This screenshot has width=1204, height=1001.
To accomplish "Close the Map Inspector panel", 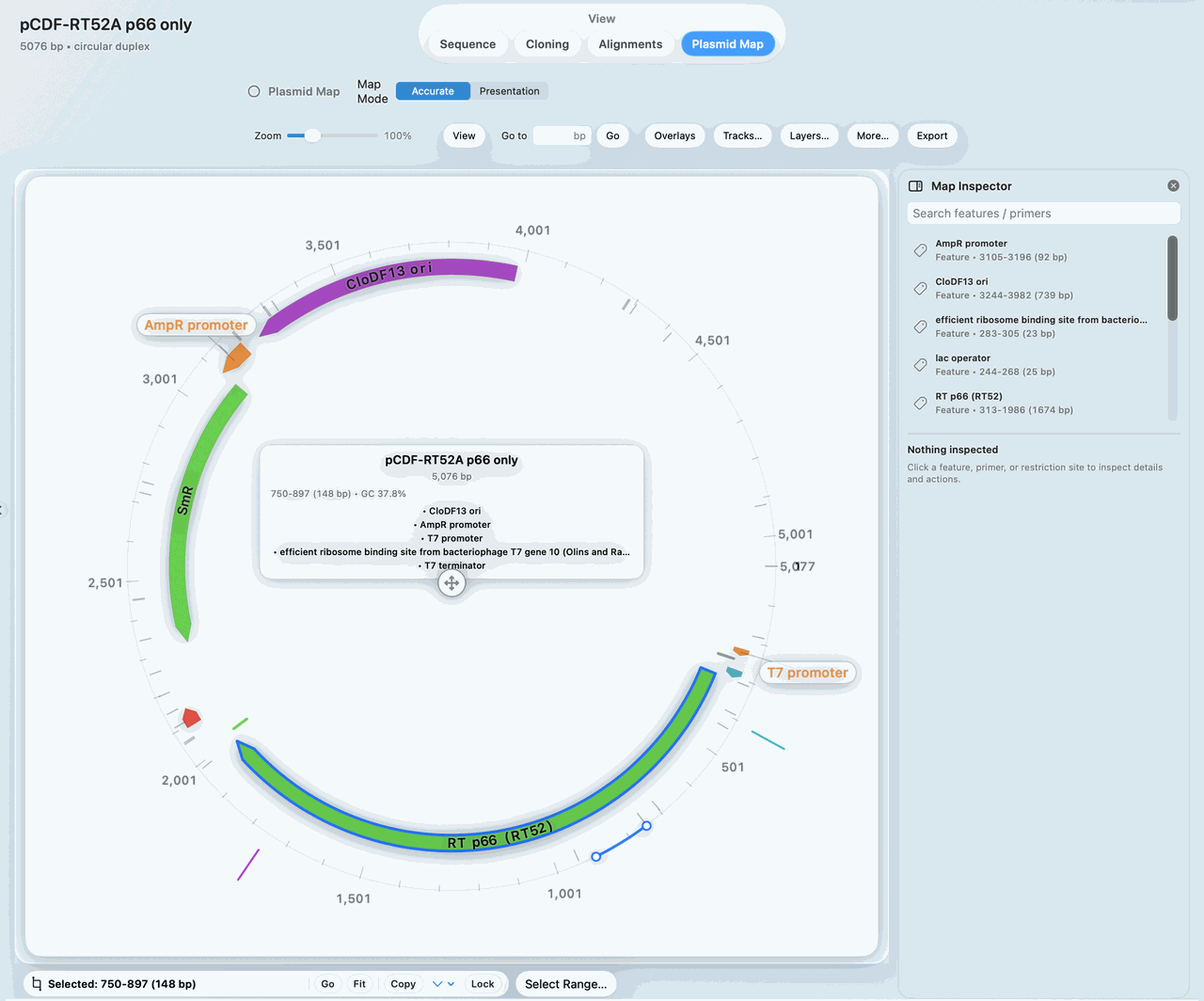I will point(1173,185).
